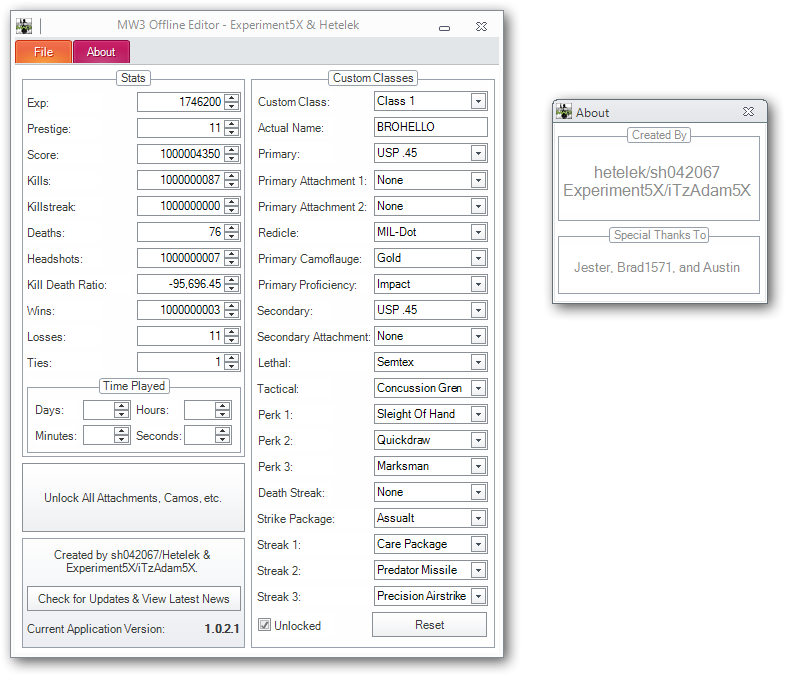The width and height of the screenshot is (786, 676).
Task: Click Unlock All Attachments, Camos, etc.
Action: [x=133, y=498]
